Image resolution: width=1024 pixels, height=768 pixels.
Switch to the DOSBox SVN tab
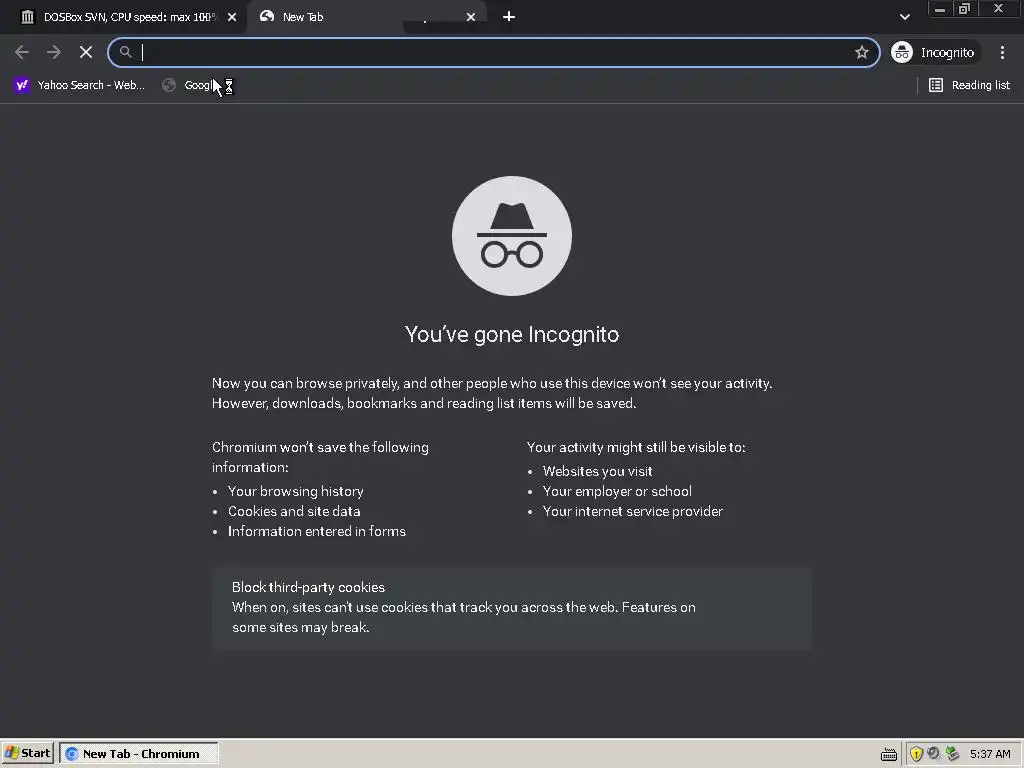[124, 17]
